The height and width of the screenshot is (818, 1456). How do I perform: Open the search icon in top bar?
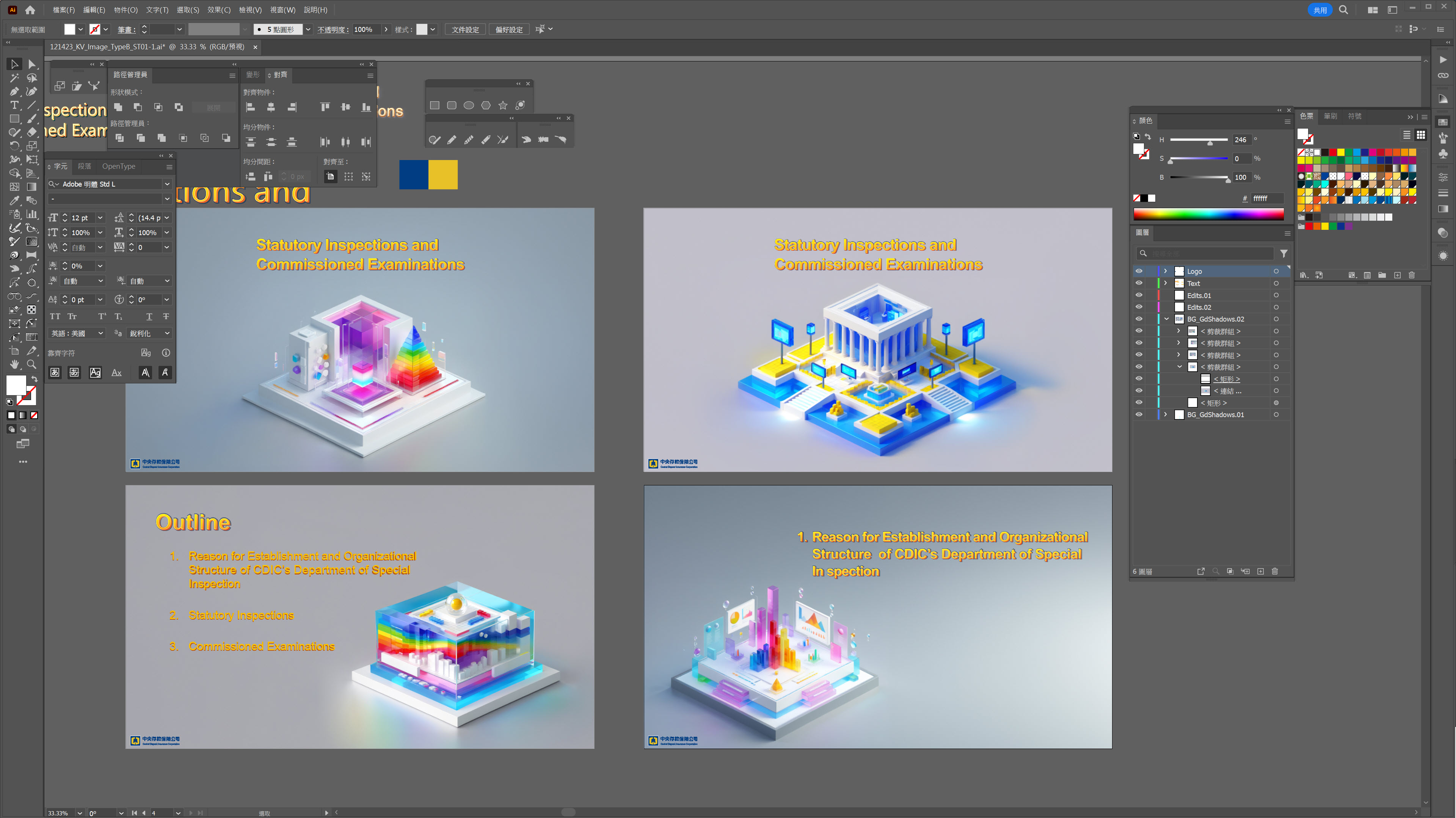point(1343,9)
